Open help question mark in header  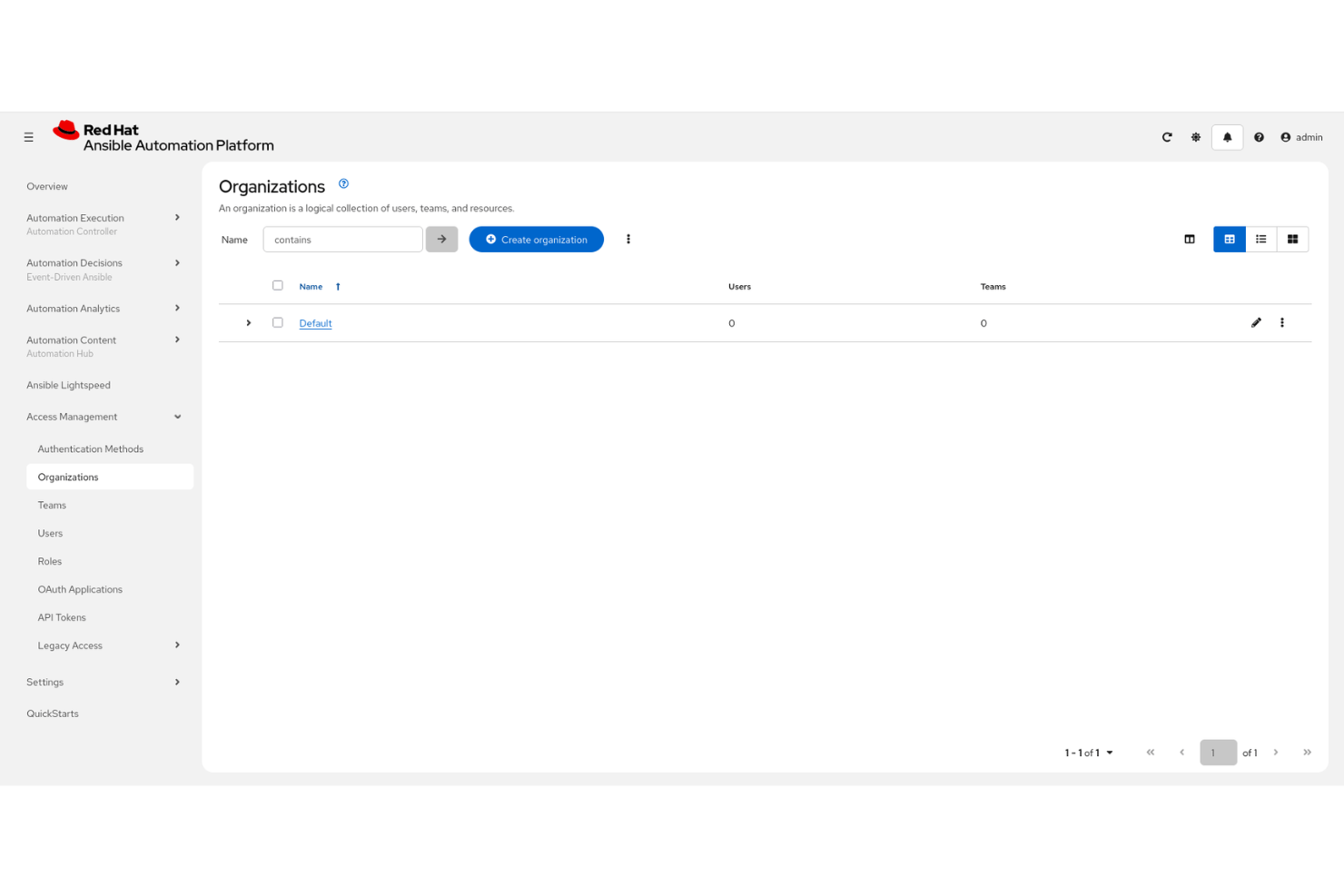click(x=1259, y=137)
